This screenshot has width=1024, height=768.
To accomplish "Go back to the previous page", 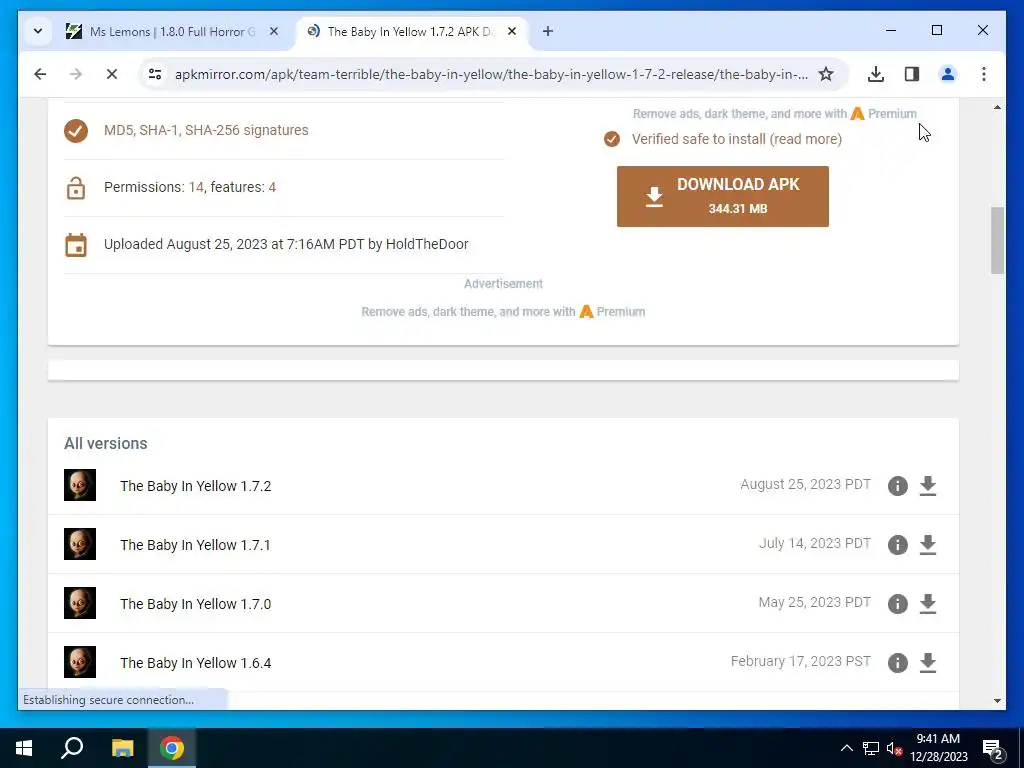I will point(40,74).
